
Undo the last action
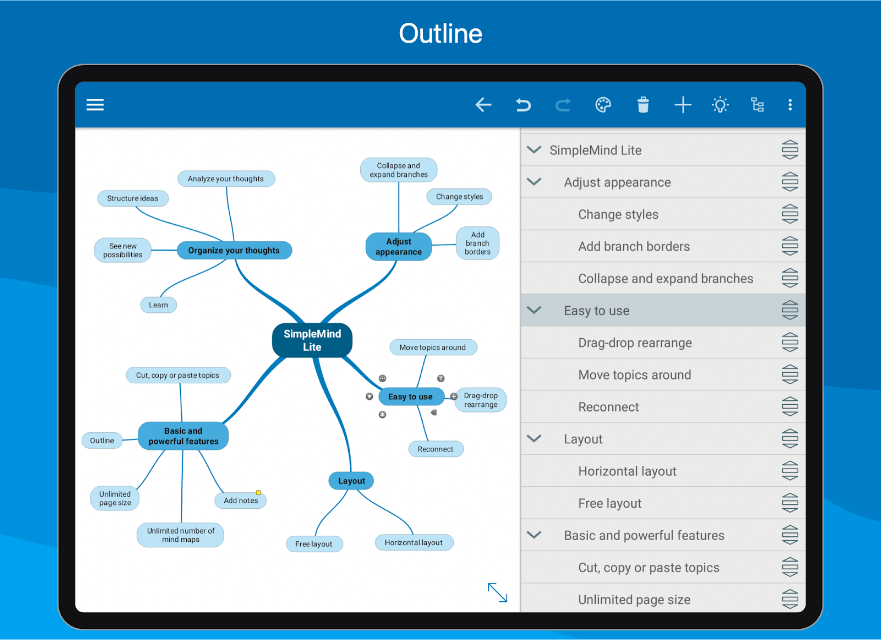[523, 105]
